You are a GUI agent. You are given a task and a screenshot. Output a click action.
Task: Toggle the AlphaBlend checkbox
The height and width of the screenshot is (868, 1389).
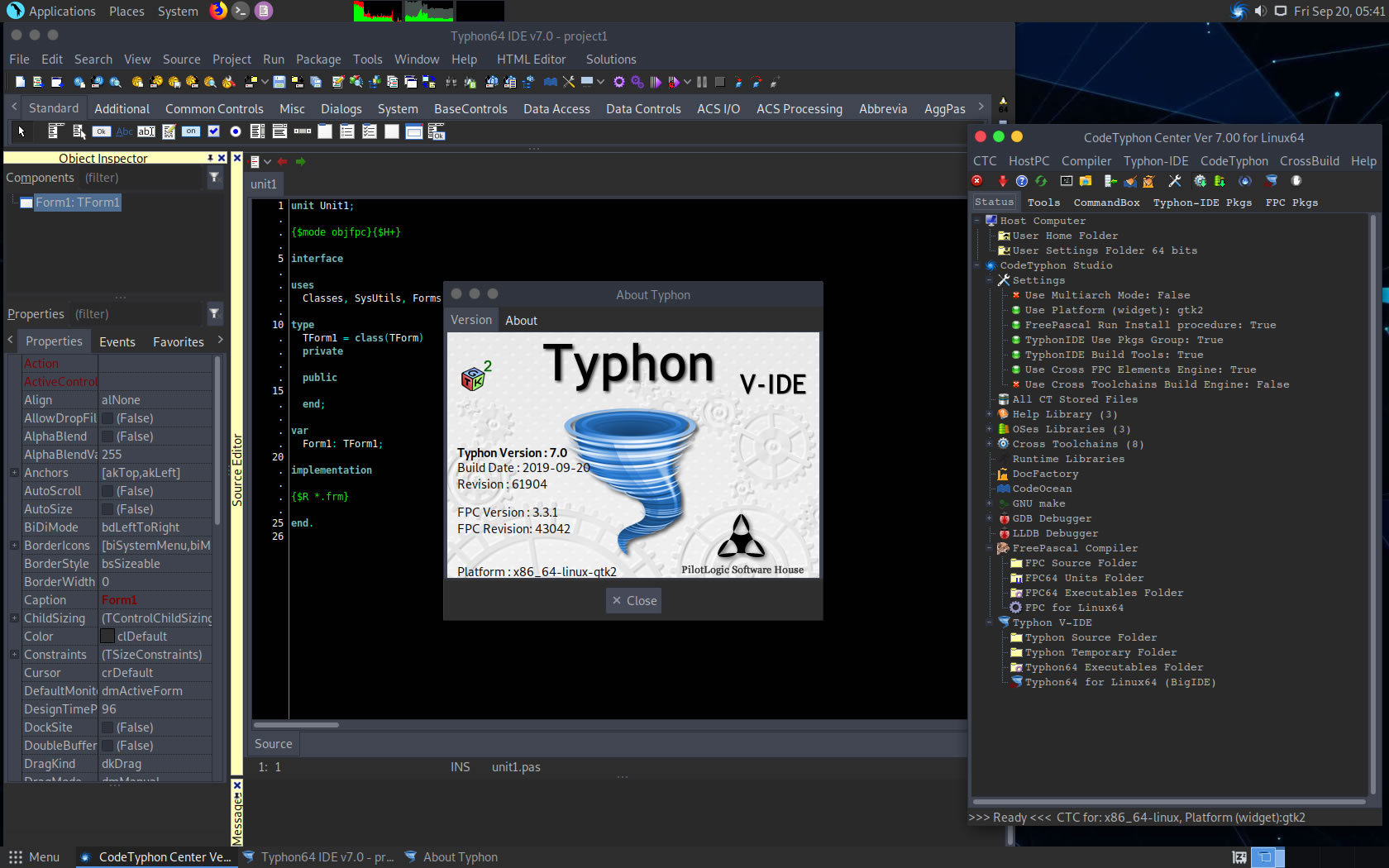click(x=107, y=436)
